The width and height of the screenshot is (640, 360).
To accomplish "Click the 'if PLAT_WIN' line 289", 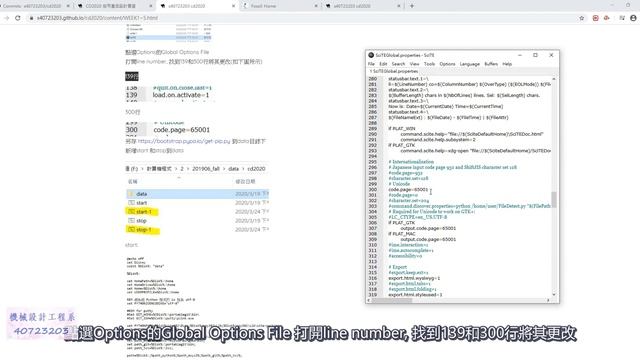I will [402, 129].
